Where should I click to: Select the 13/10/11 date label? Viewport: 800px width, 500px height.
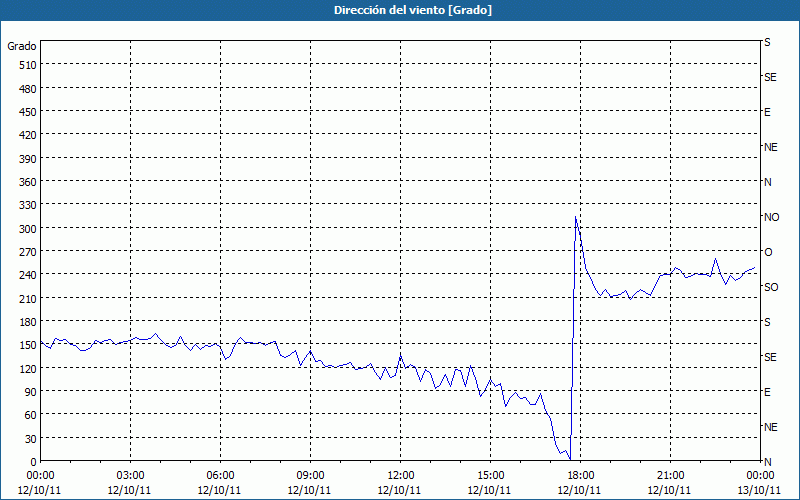point(760,490)
